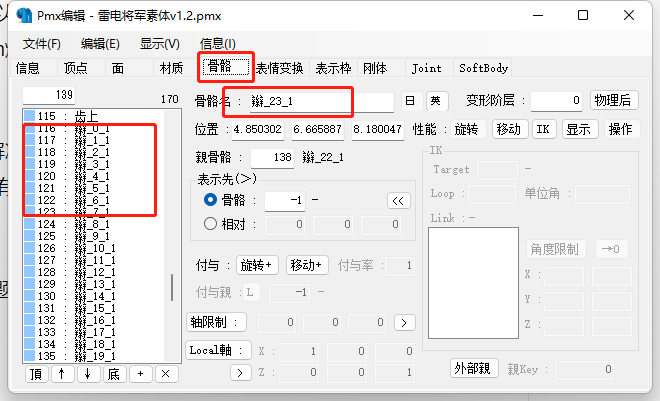This screenshot has width=660, height=401.
Task: Click the bone list vertical scrollbar
Action: [x=172, y=236]
